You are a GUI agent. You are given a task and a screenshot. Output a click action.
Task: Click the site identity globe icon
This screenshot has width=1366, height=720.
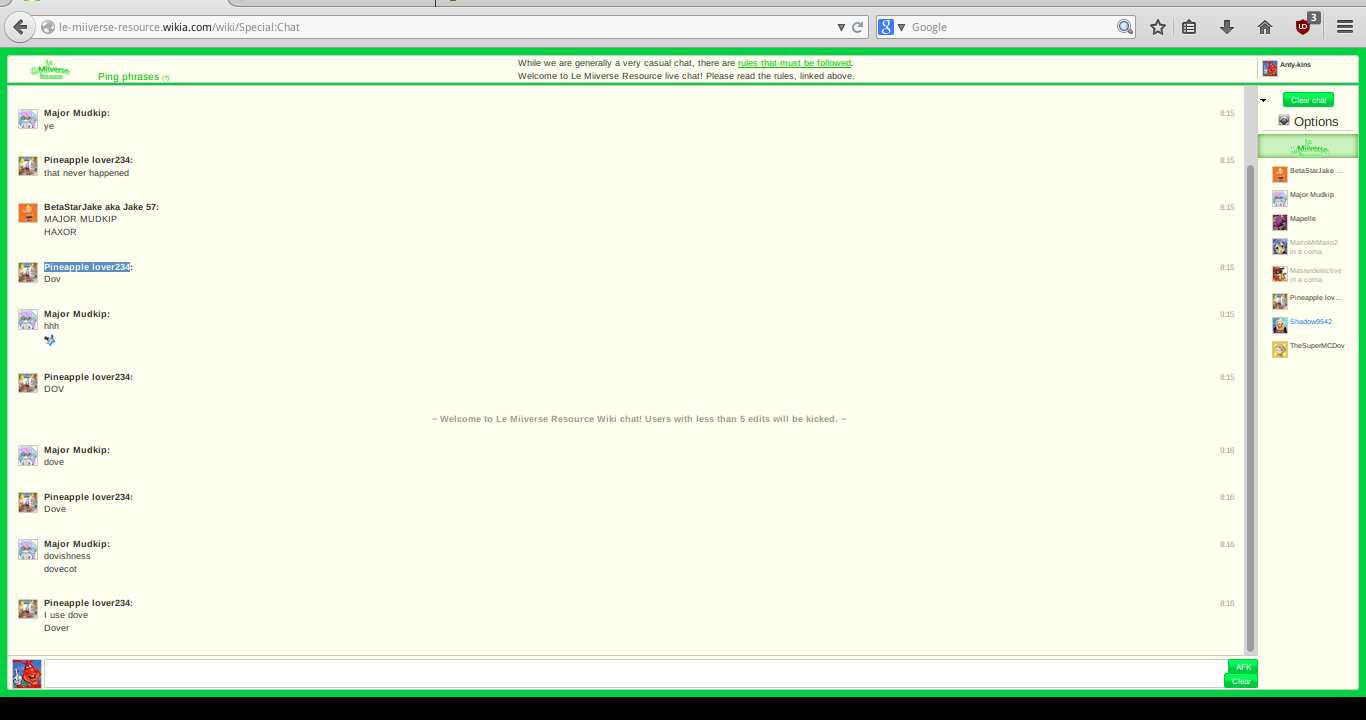click(48, 27)
